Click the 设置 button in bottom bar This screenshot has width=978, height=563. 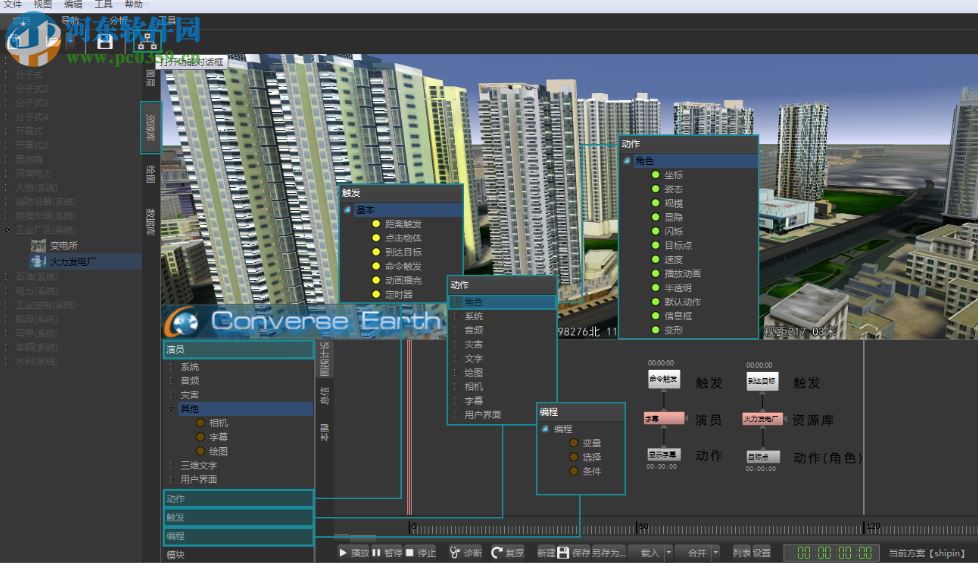pyautogui.click(x=762, y=552)
